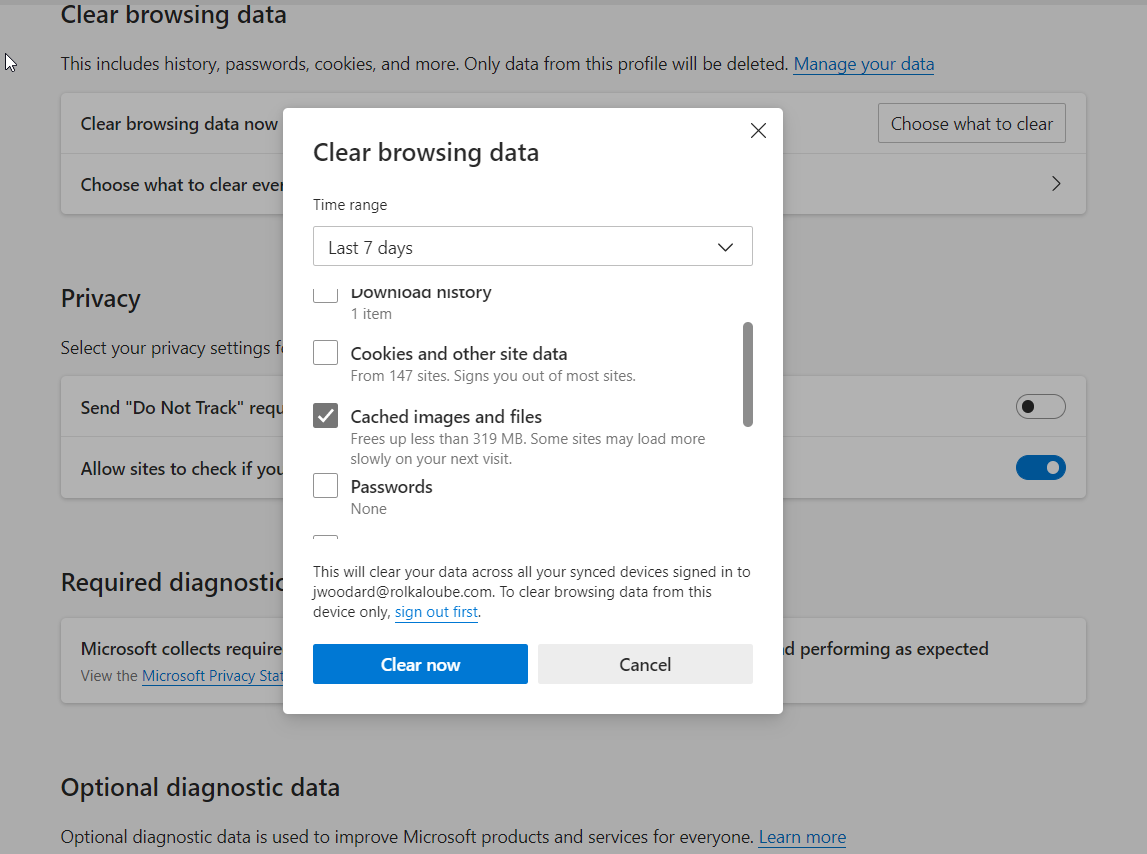Screen dimensions: 1147x854
Task: Click the dialog's vertical scrollbar
Action: click(747, 375)
